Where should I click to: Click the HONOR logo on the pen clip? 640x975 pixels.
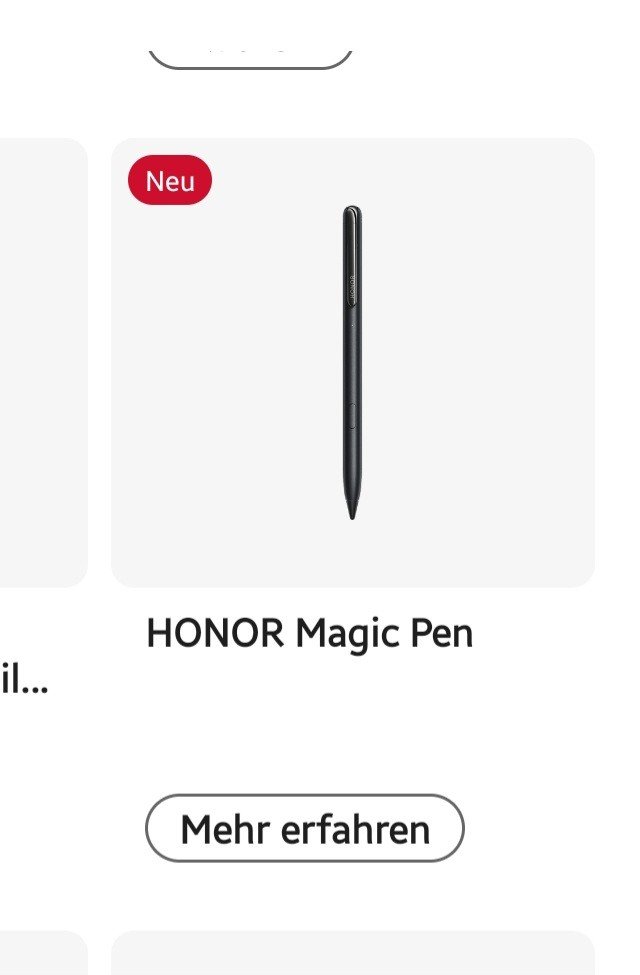(x=350, y=289)
